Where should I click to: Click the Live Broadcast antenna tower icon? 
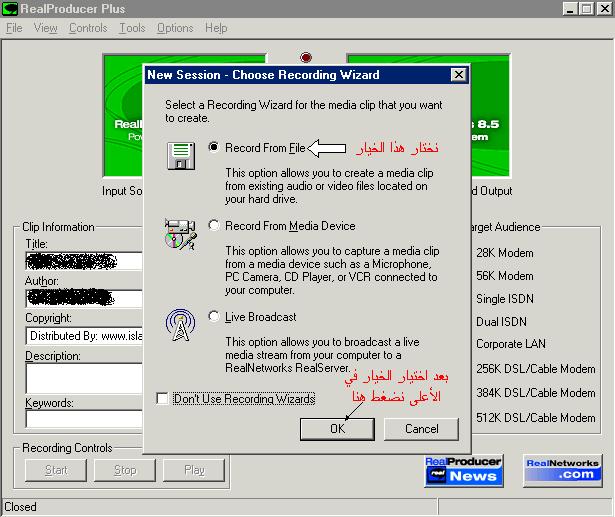tap(180, 325)
